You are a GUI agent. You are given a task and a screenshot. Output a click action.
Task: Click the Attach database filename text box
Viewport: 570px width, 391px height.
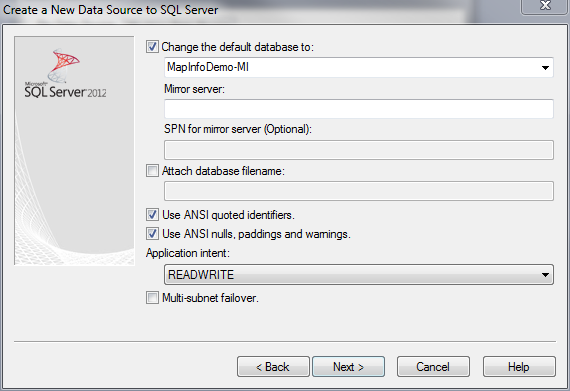[x=359, y=191]
